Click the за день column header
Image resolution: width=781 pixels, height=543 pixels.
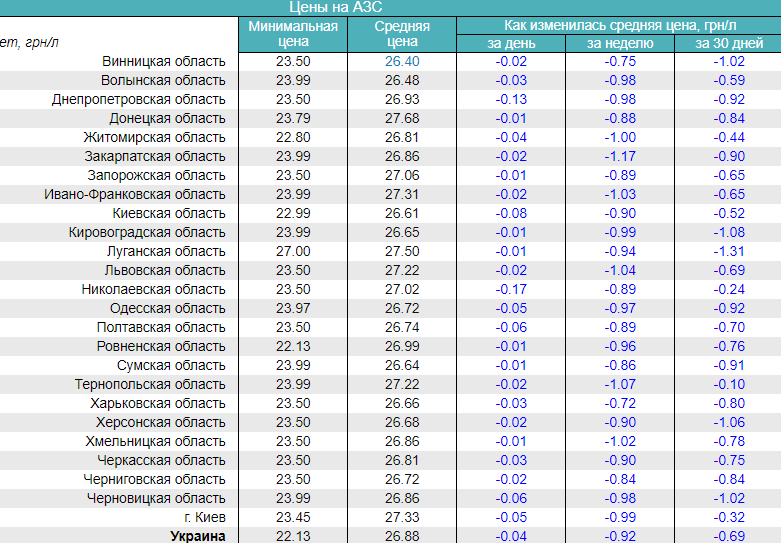[511, 43]
